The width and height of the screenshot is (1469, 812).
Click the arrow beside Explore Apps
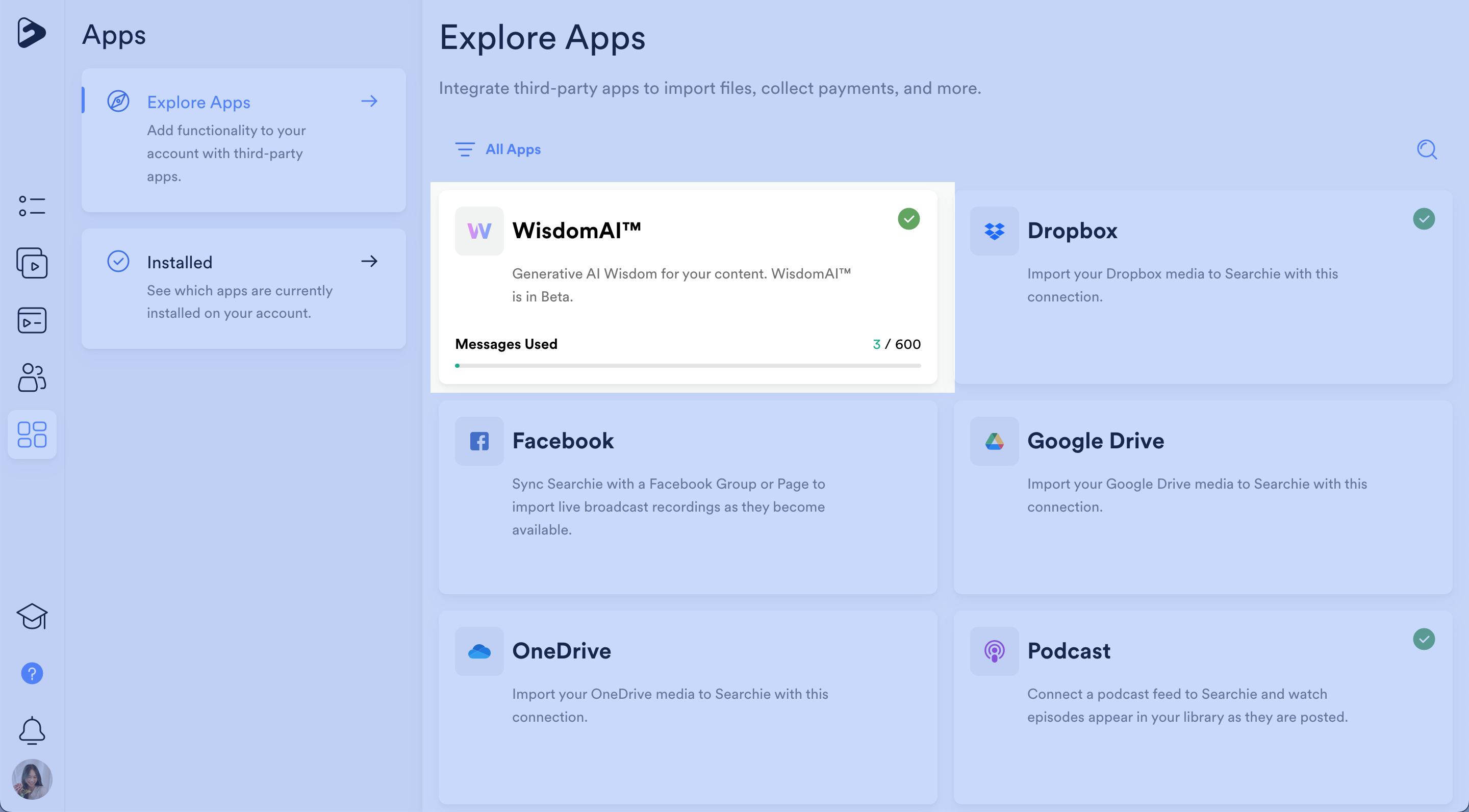(369, 102)
